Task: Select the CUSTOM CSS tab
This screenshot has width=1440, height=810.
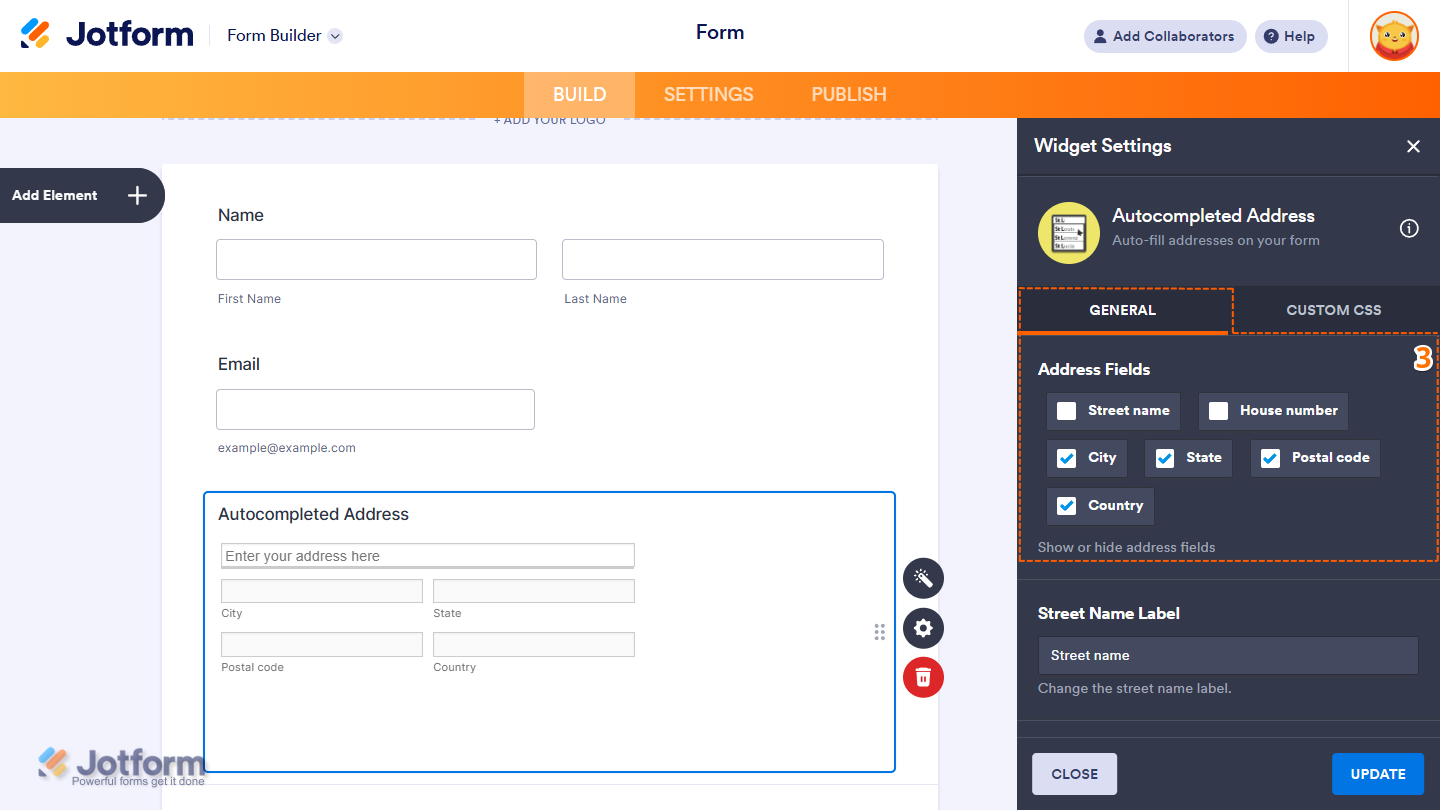Action: [x=1334, y=311]
